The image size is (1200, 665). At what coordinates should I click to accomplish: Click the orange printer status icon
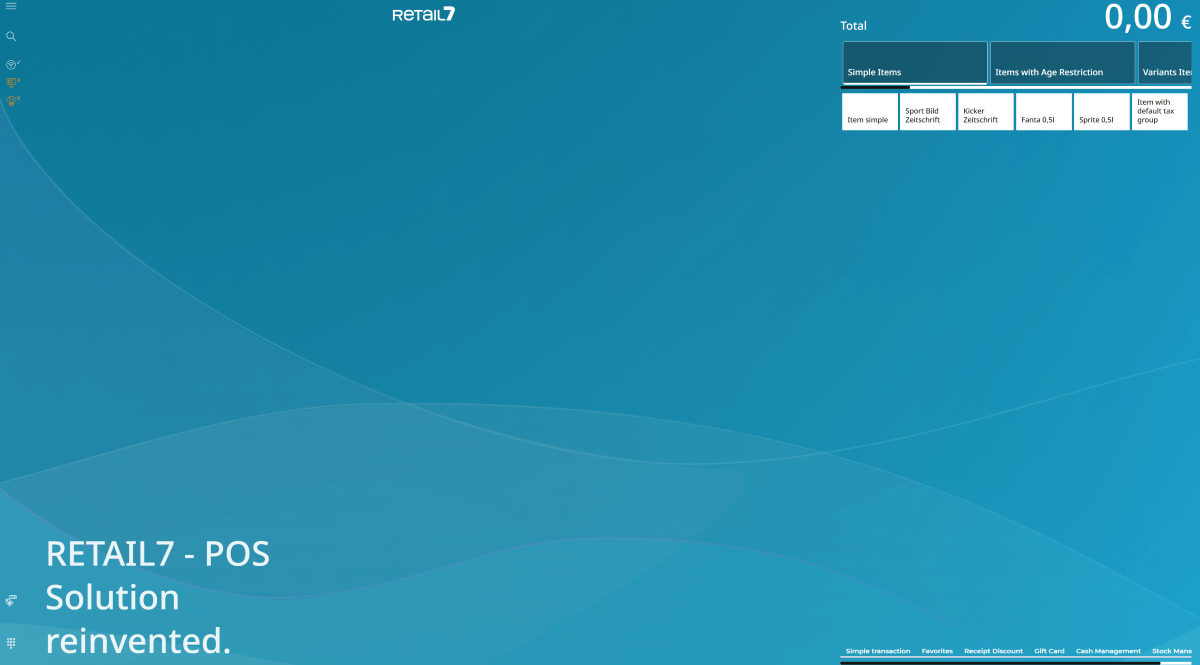12,100
